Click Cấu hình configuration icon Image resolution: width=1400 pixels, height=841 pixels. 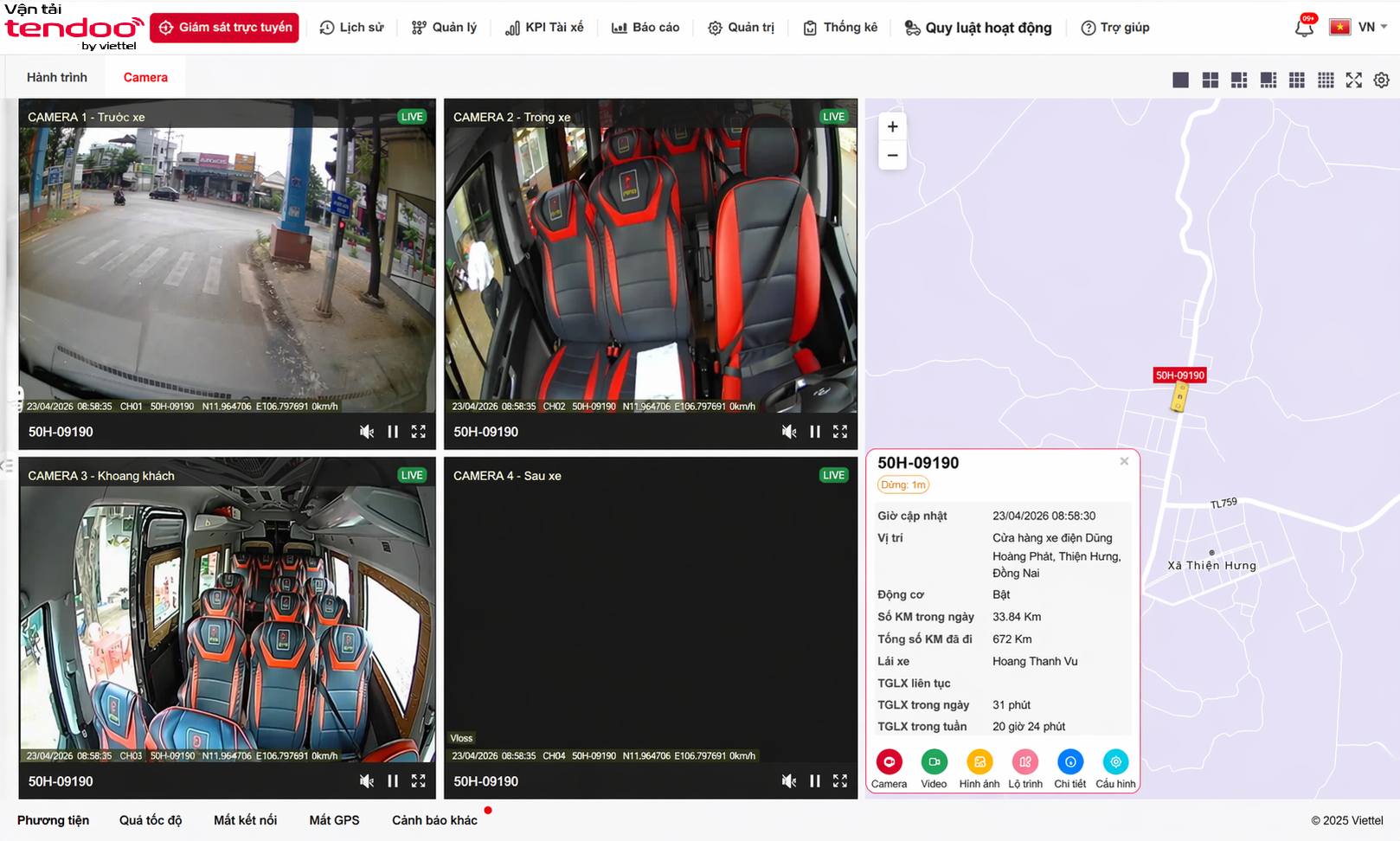[1115, 762]
